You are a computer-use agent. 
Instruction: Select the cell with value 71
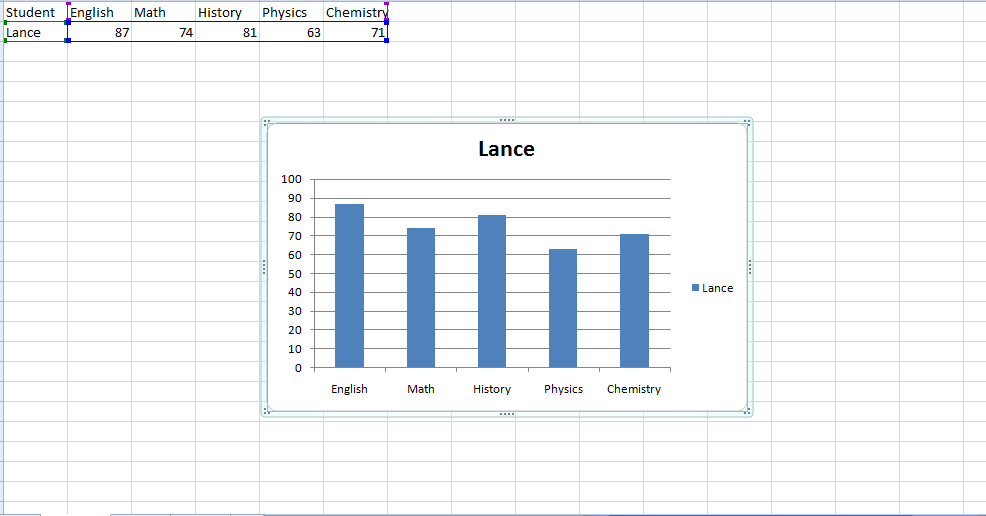(x=356, y=33)
